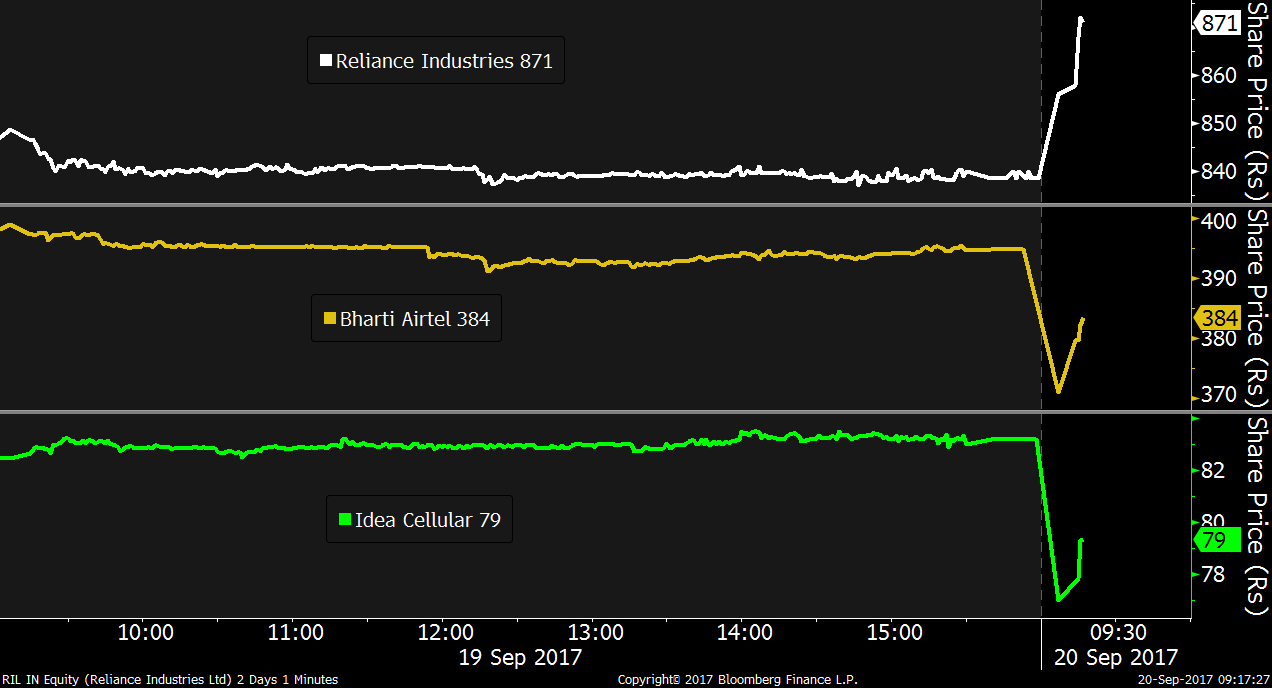Click the 12:00 time axis label
Image resolution: width=1272 pixels, height=688 pixels.
pos(446,633)
